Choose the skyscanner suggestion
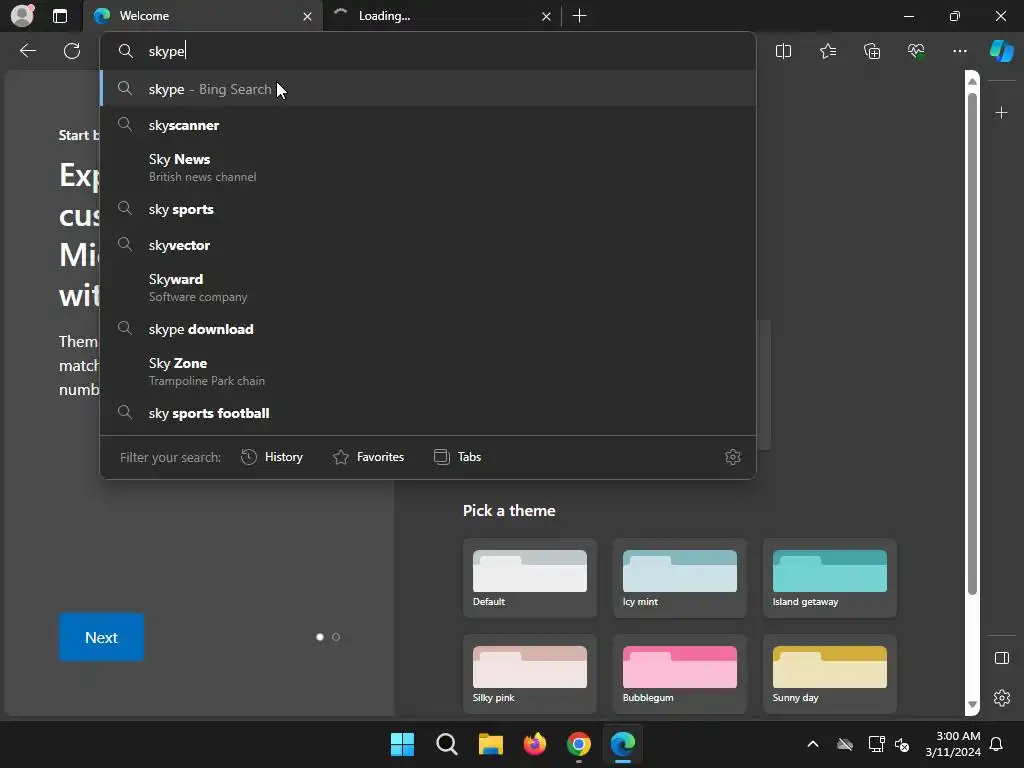1024x768 pixels. (x=428, y=125)
